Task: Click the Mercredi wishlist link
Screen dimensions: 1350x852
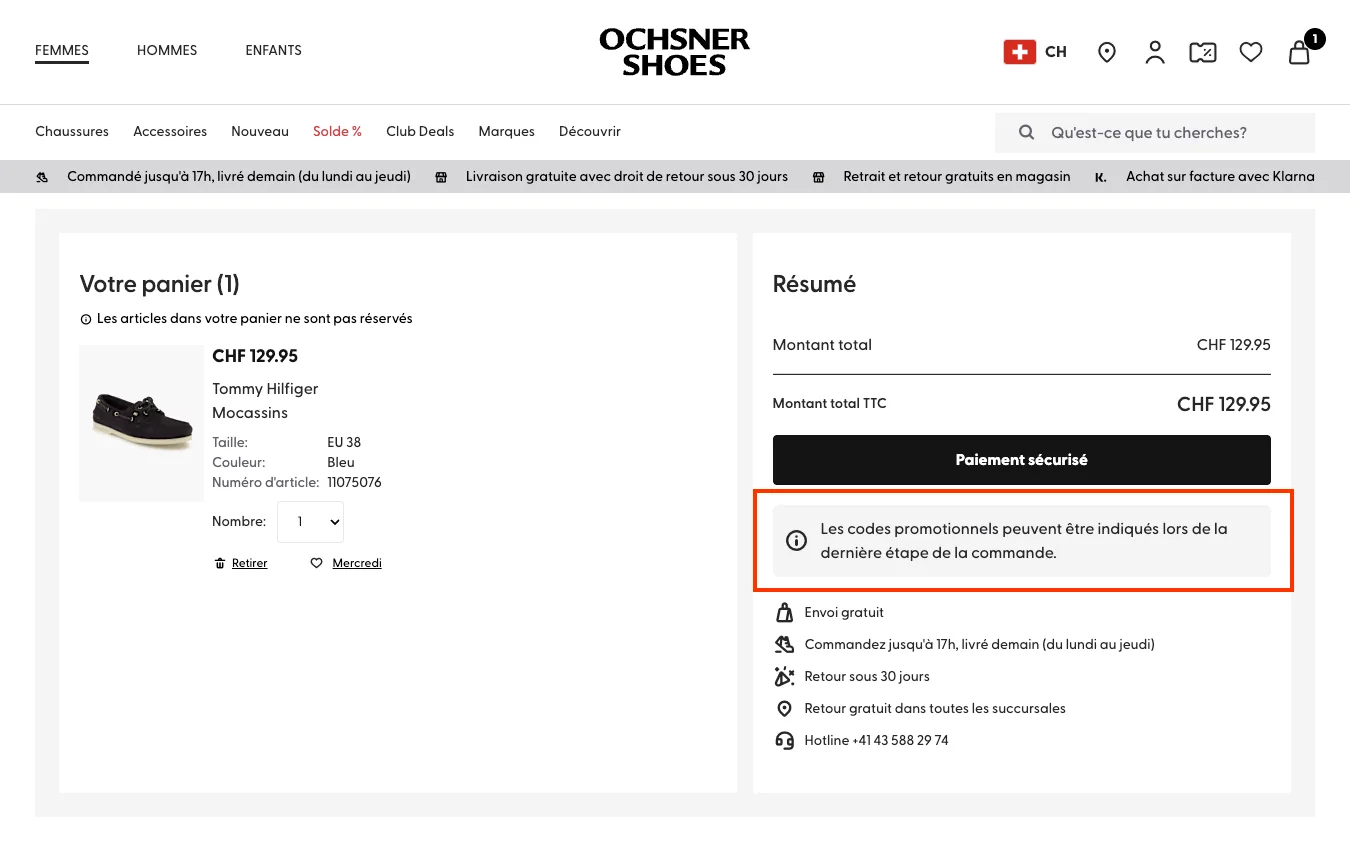Action: tap(357, 563)
